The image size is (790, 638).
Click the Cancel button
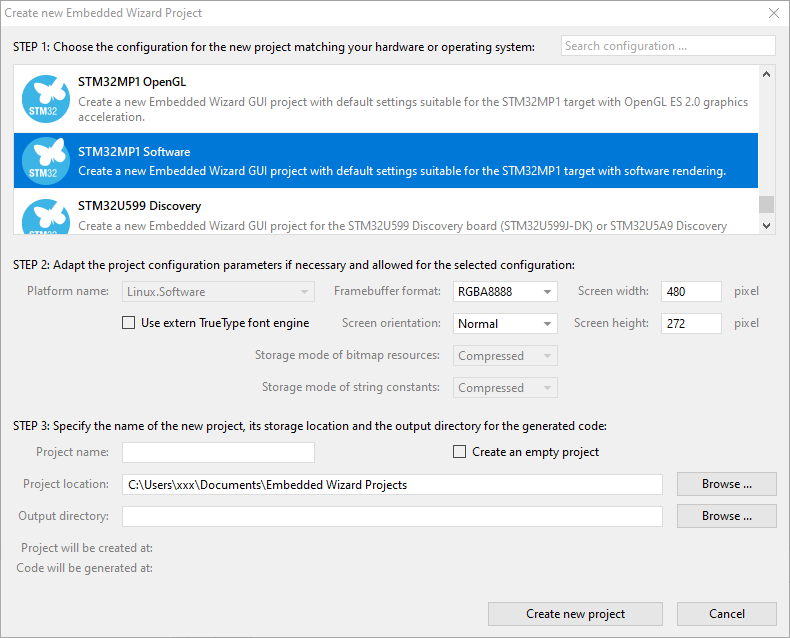pyautogui.click(x=726, y=614)
